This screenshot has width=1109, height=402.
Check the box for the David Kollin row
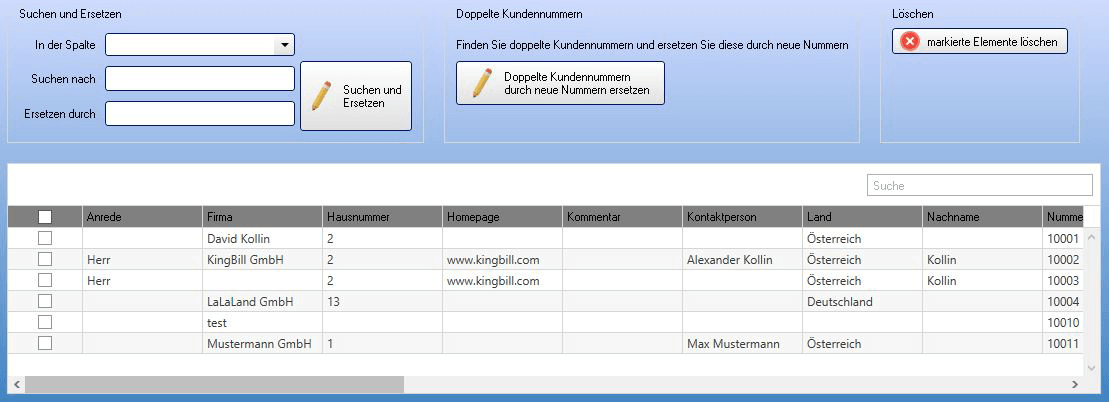click(45, 239)
